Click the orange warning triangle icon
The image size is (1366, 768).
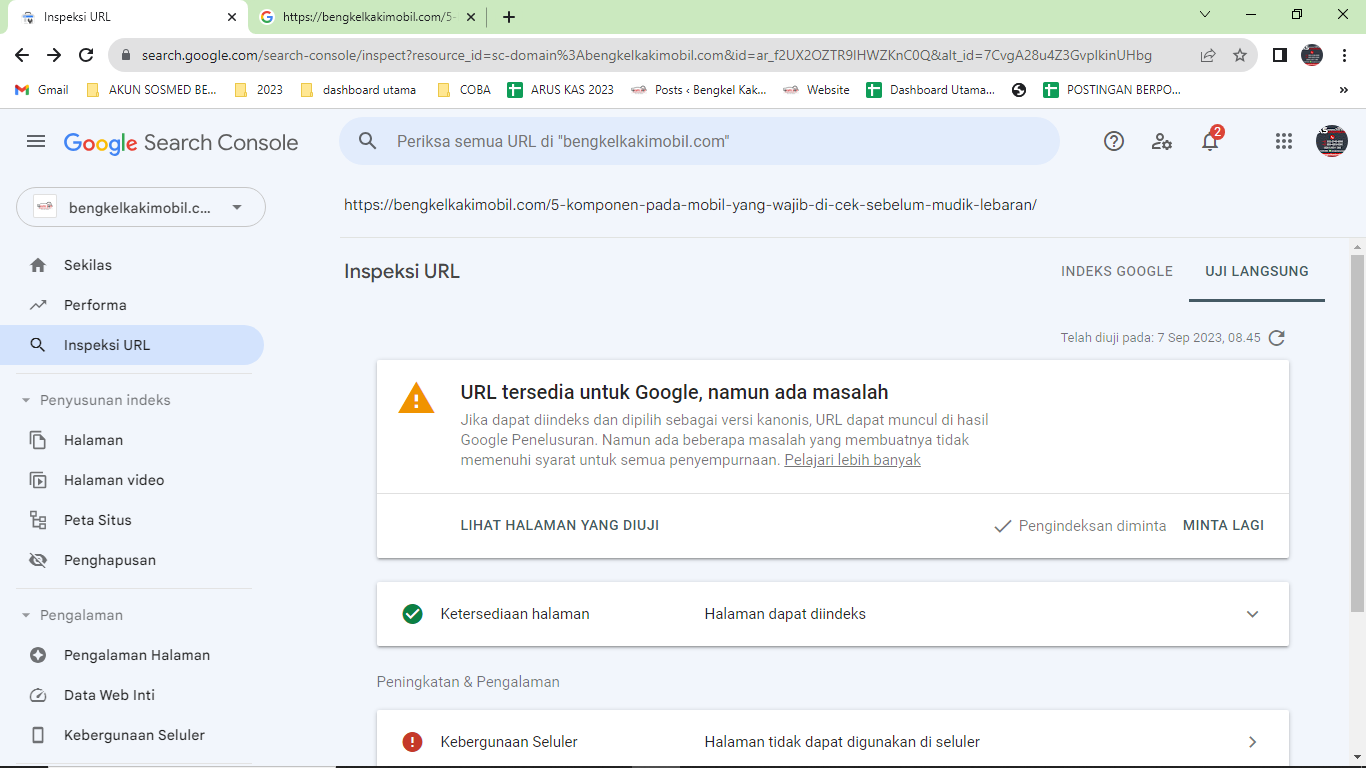click(416, 399)
